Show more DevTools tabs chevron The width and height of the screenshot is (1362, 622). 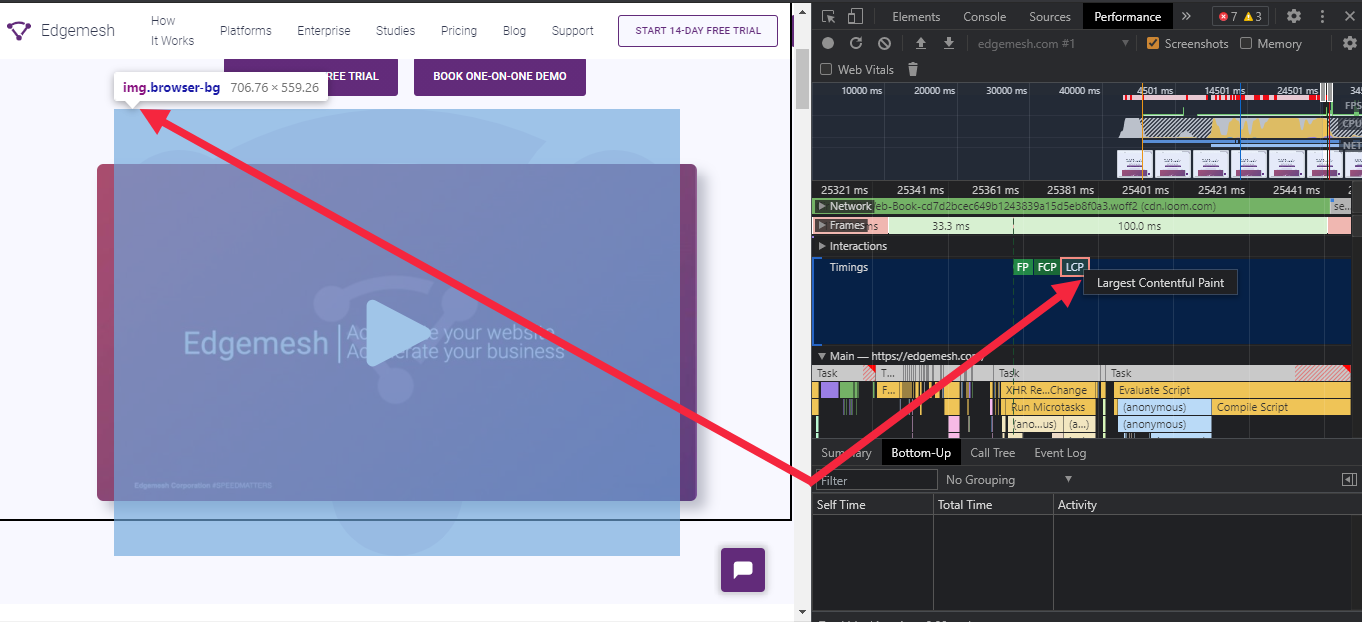tap(1186, 16)
